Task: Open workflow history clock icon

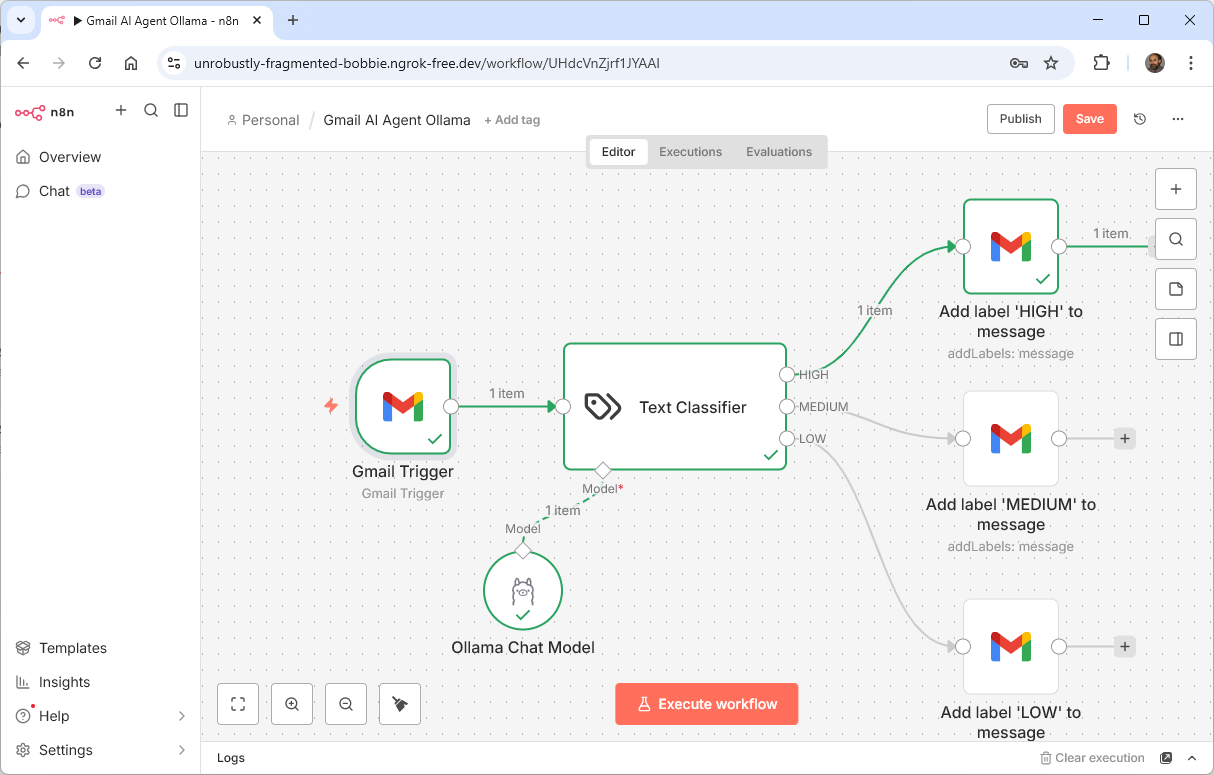Action: tap(1140, 119)
